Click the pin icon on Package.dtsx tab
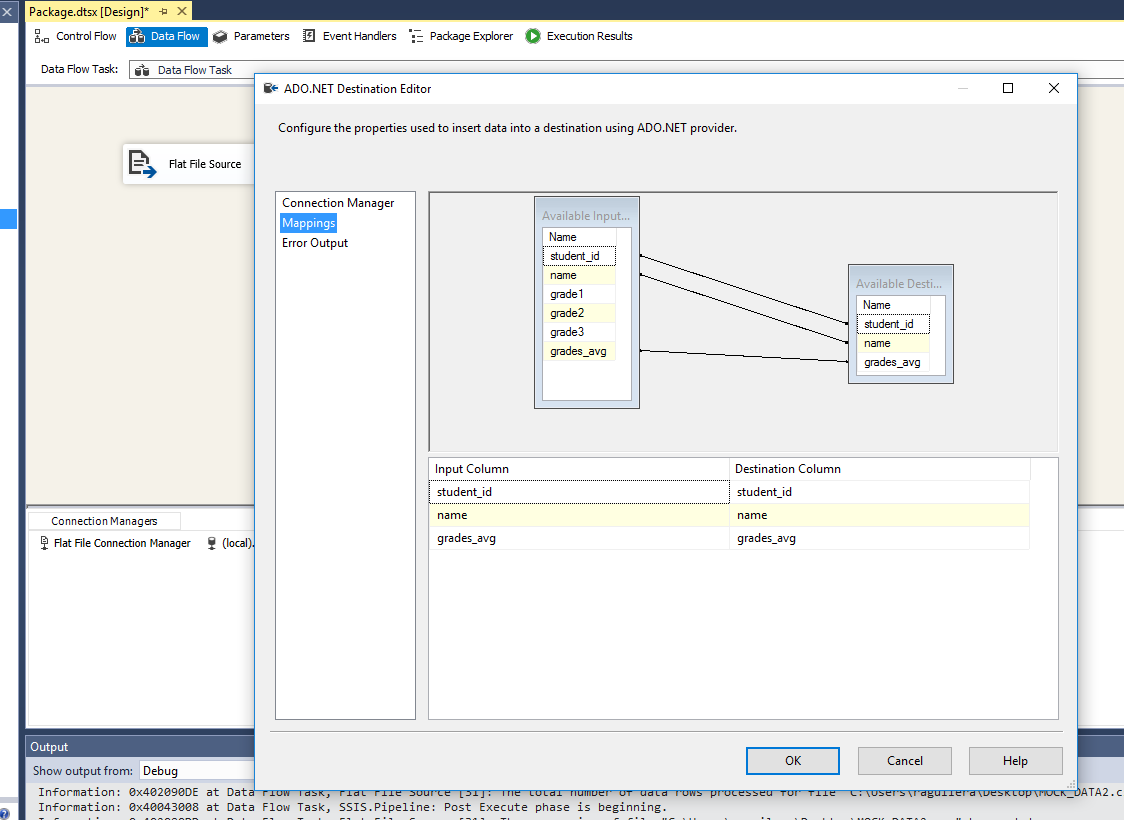The height and width of the screenshot is (820, 1124). 163,11
